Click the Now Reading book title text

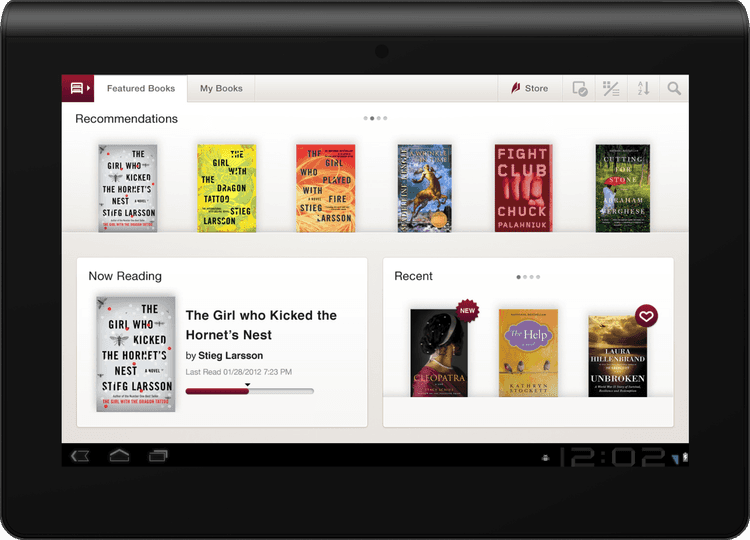(261, 325)
